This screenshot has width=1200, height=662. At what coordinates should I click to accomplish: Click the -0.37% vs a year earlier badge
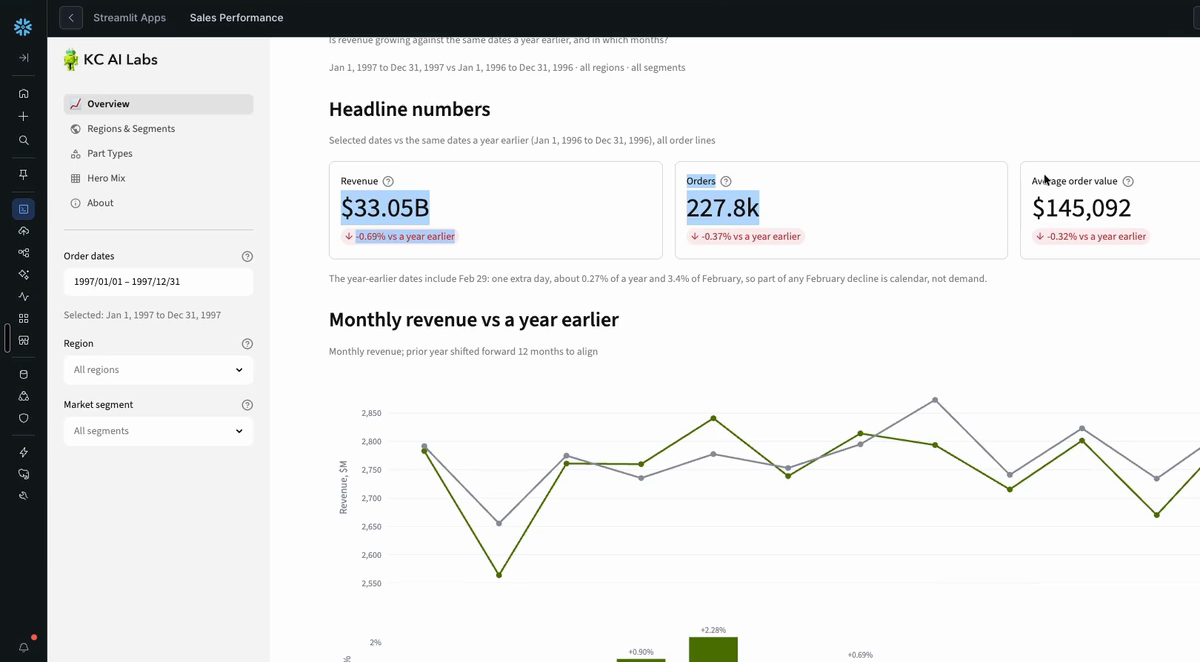[745, 237]
